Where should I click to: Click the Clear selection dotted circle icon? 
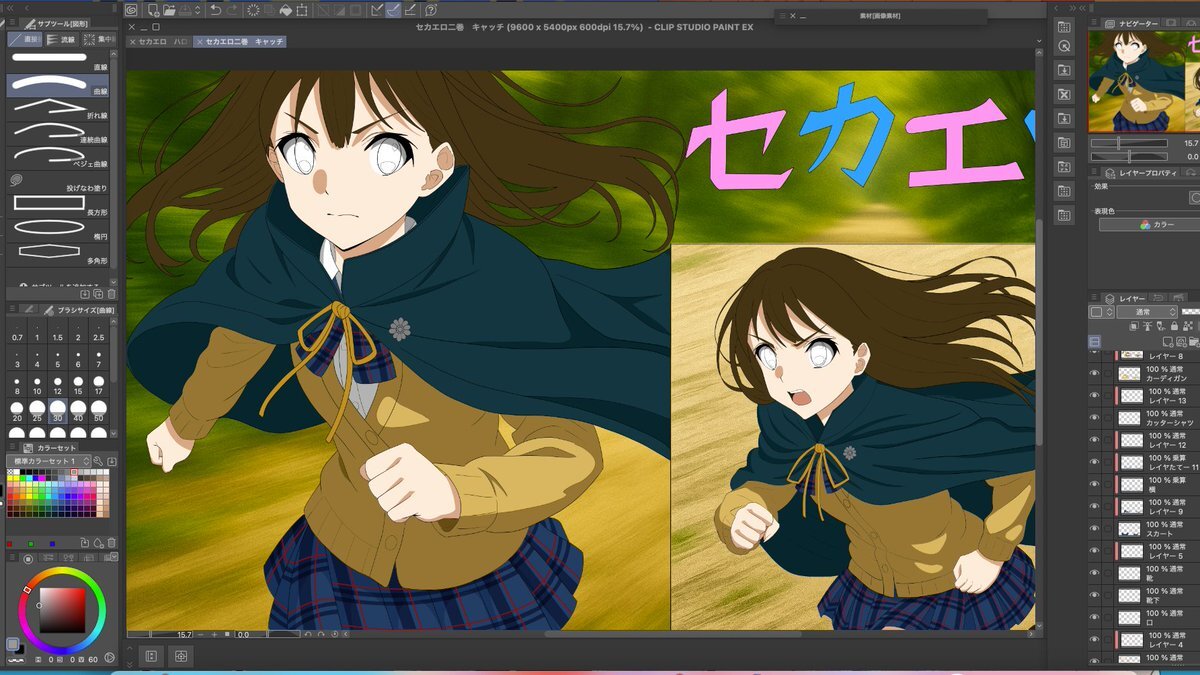point(253,10)
